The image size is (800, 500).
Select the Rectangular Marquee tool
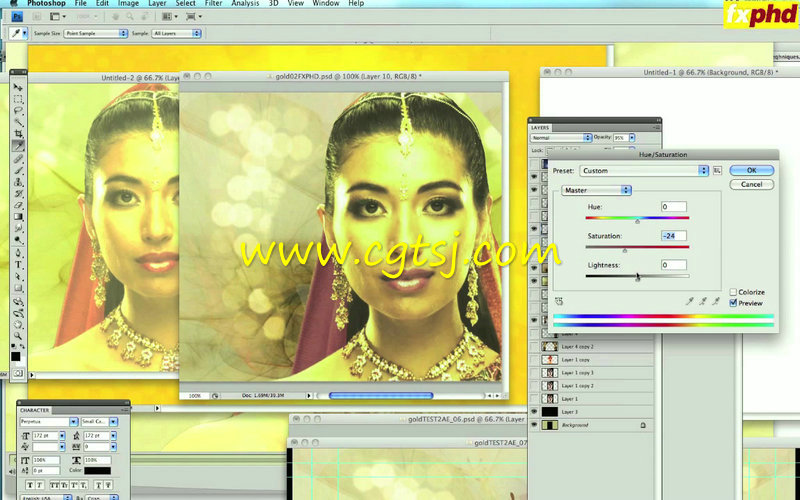pyautogui.click(x=18, y=99)
